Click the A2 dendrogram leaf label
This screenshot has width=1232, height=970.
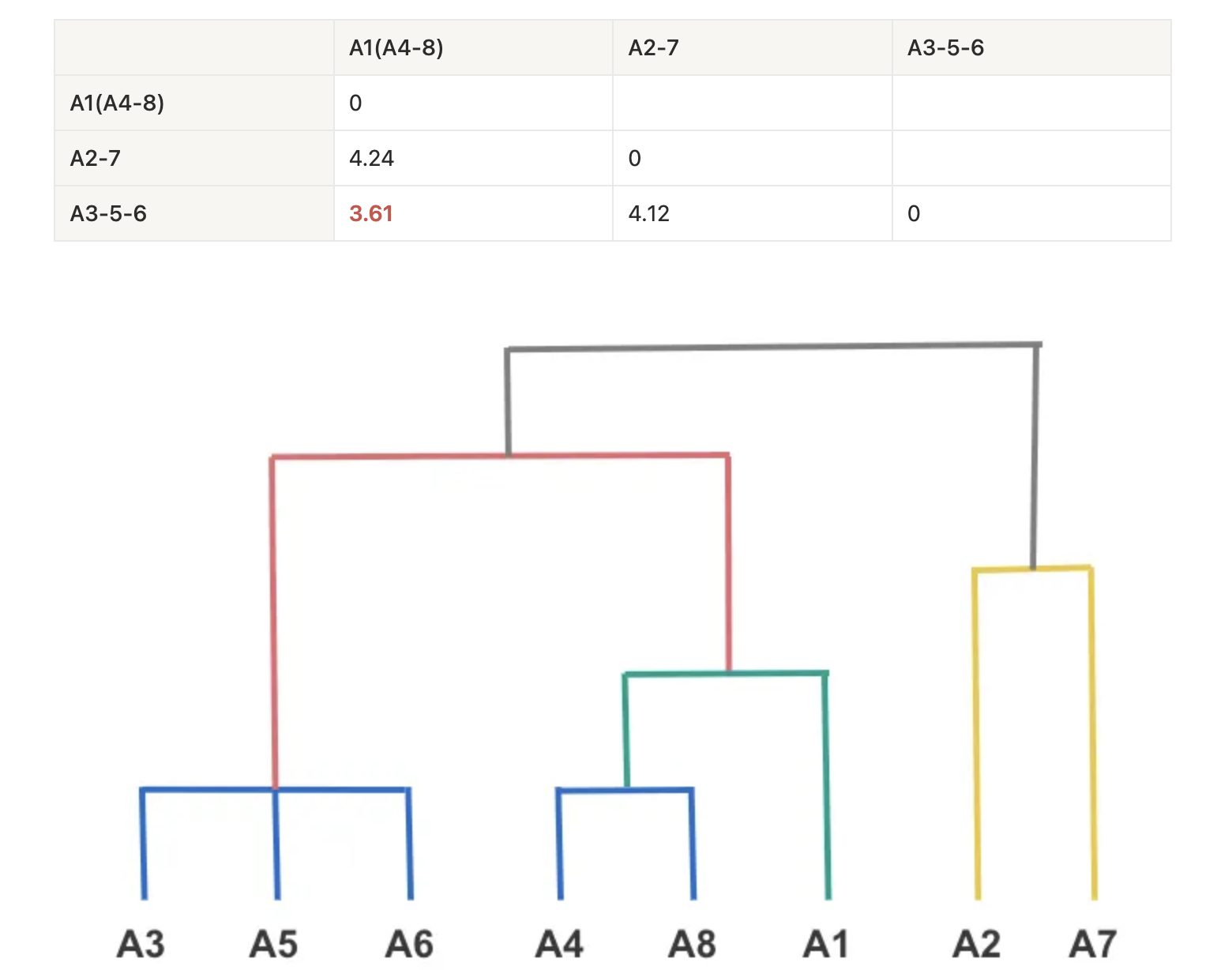(976, 944)
